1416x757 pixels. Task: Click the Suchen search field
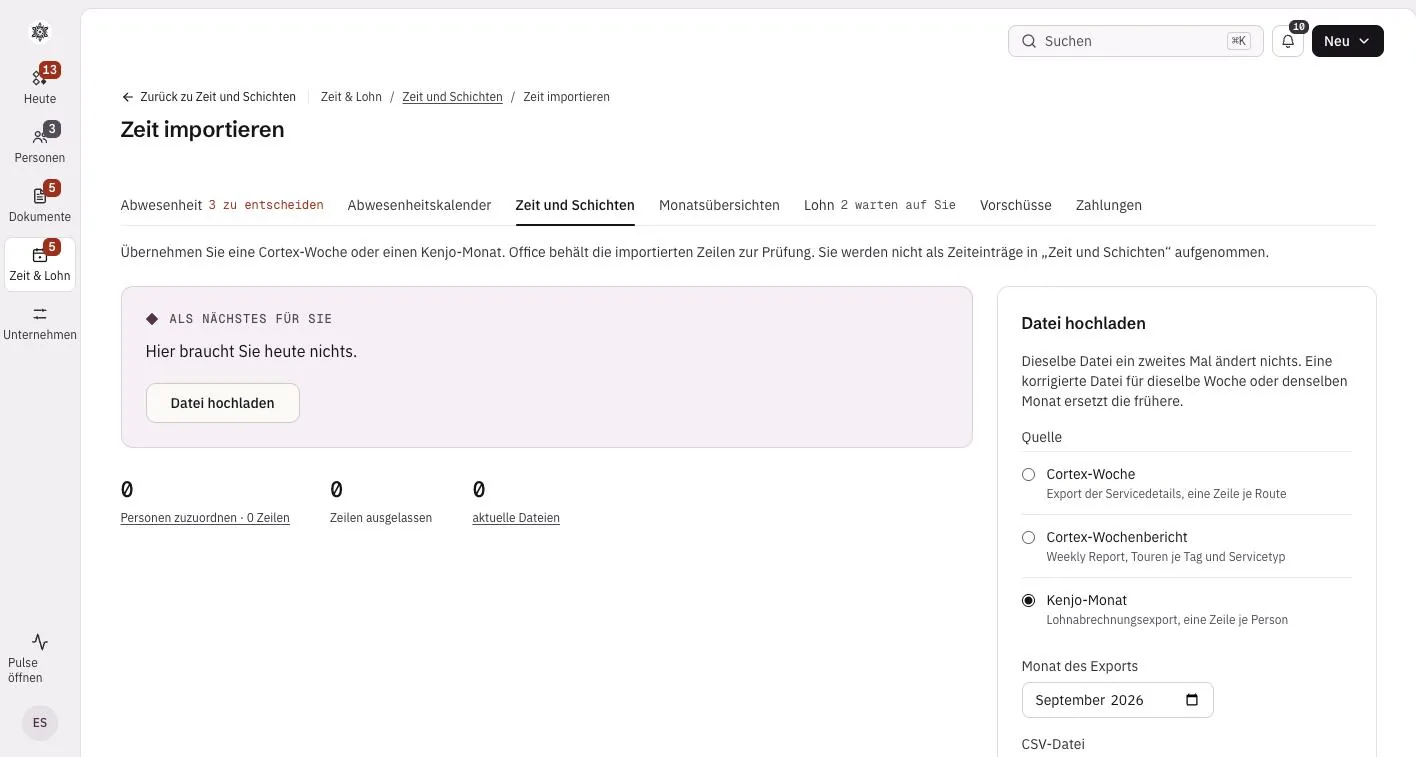(1135, 41)
